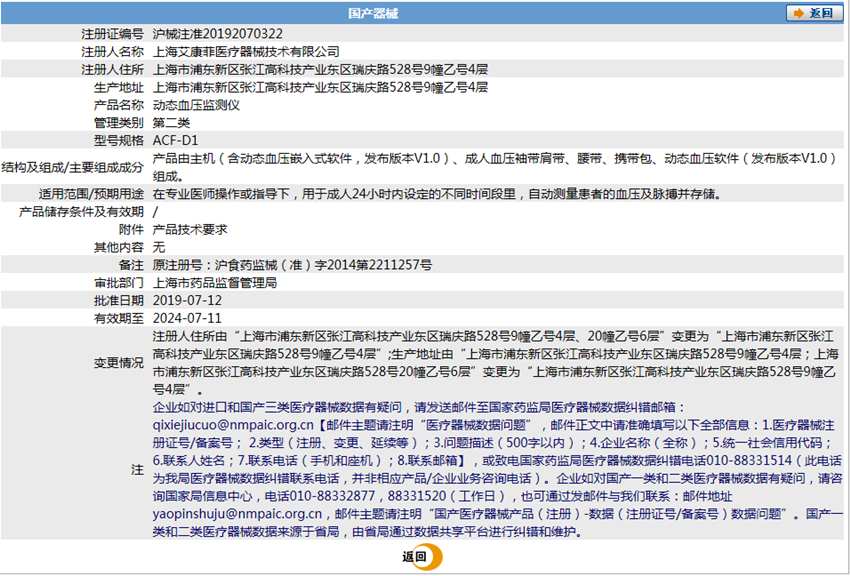Viewport: 850px width, 576px height.
Task: Click the 批准日期 label
Action: (x=118, y=301)
